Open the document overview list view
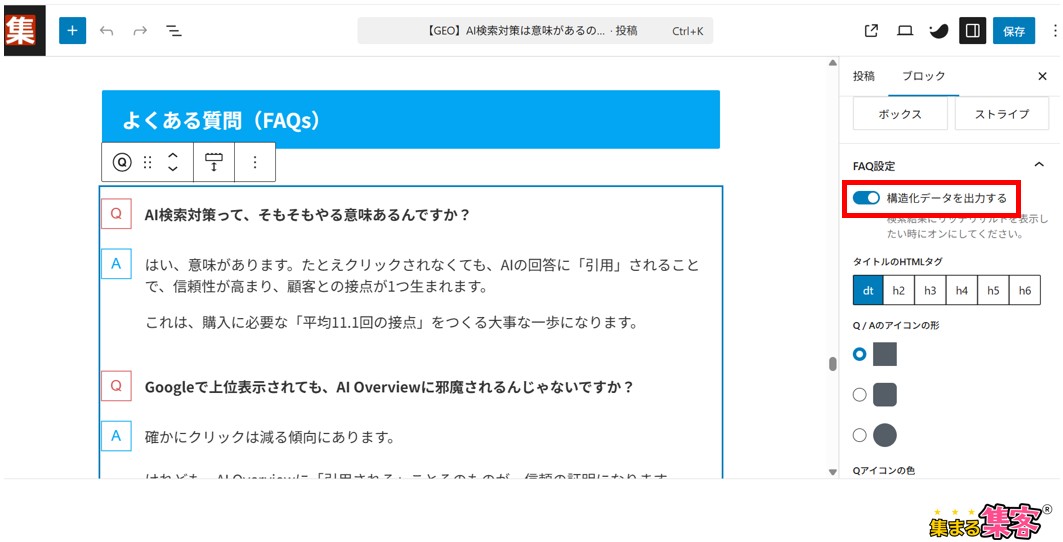Viewport: 1063px width, 542px height. [174, 31]
